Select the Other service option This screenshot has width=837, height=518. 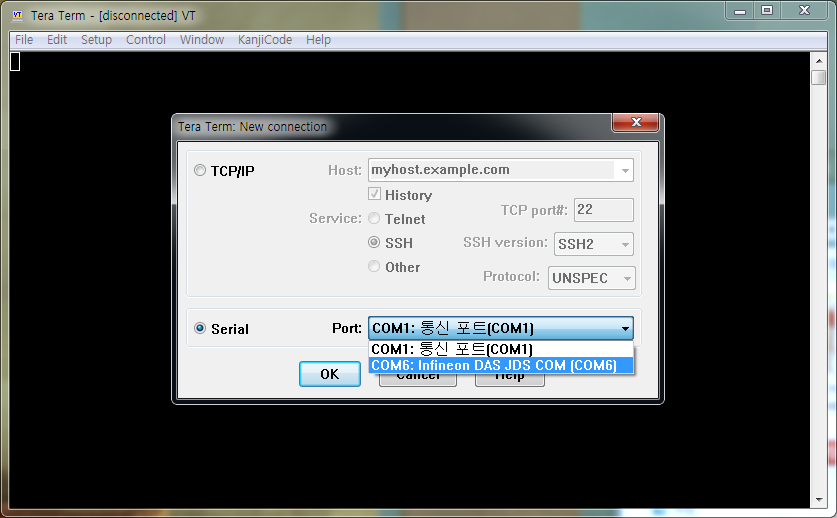point(374,266)
